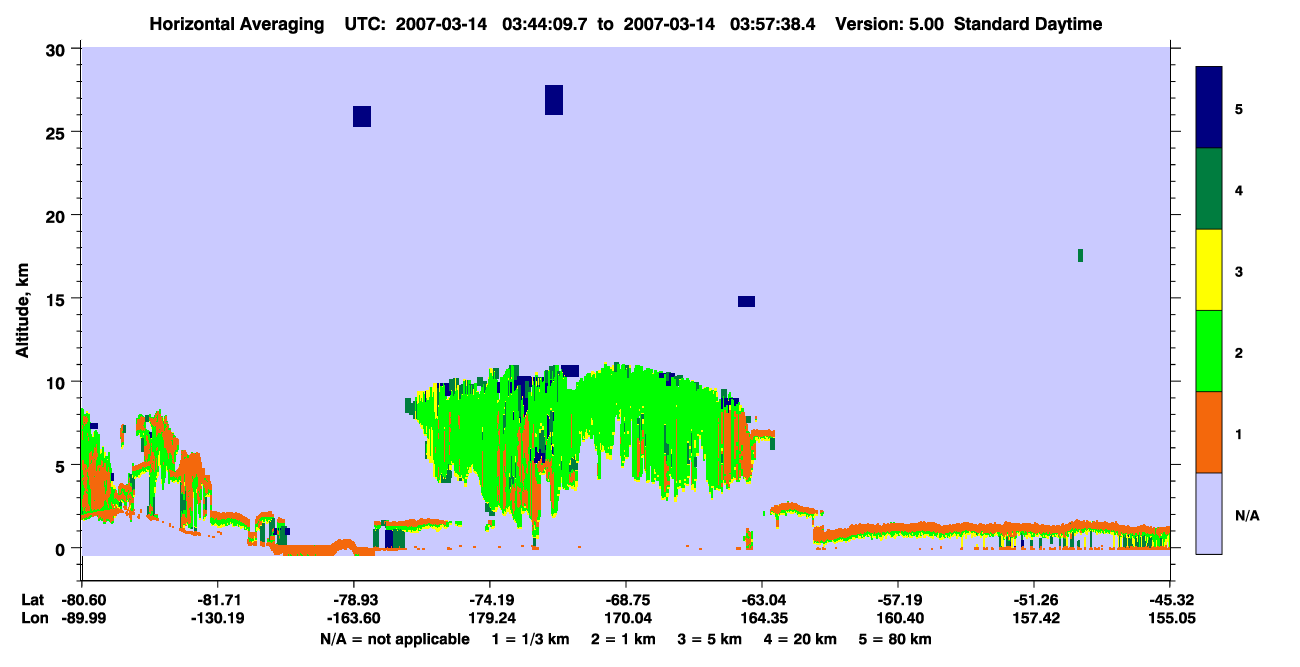Click legend text '3 = 5 km'
Viewport: 1300px width, 667px height.
pos(710,639)
